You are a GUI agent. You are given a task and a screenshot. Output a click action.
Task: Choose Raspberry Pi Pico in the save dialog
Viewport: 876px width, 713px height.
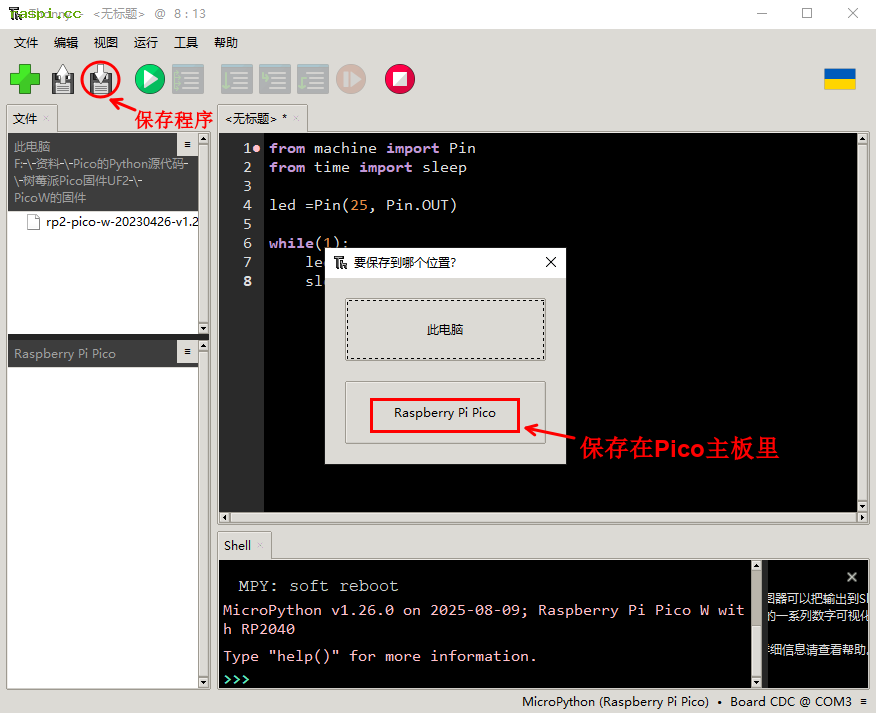444,412
